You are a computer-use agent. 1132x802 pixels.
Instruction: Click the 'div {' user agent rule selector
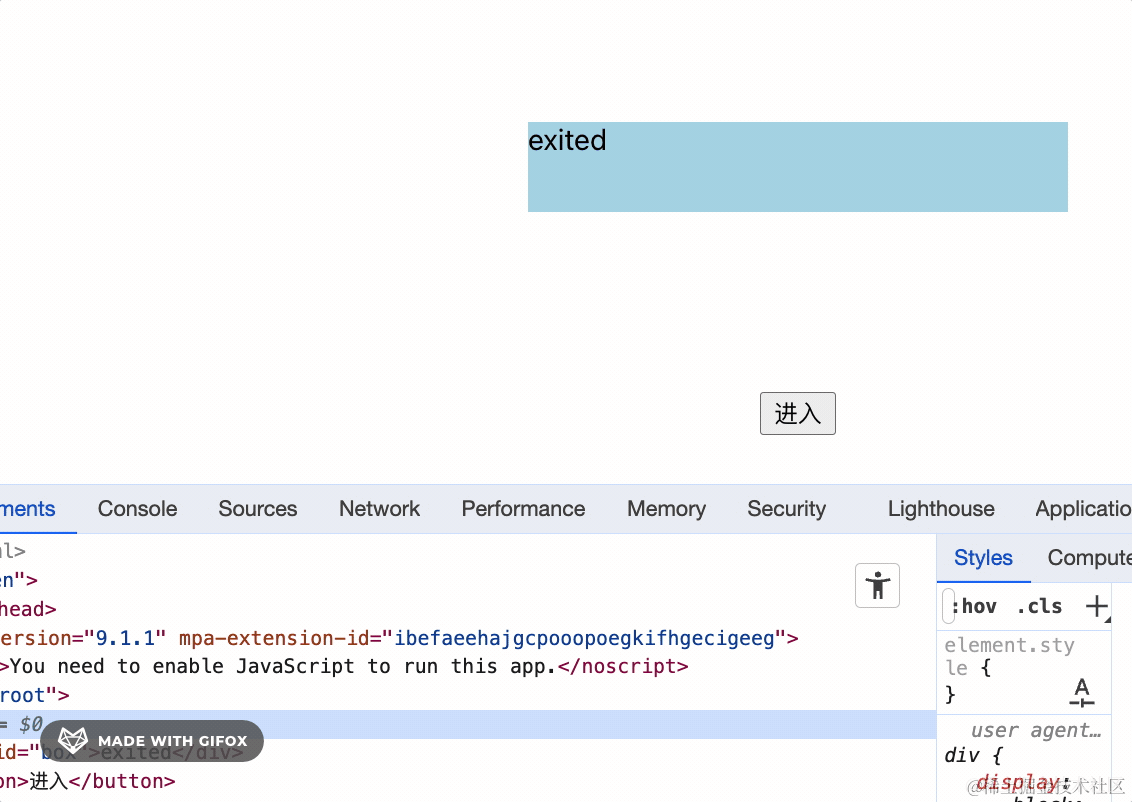[x=973, y=756]
